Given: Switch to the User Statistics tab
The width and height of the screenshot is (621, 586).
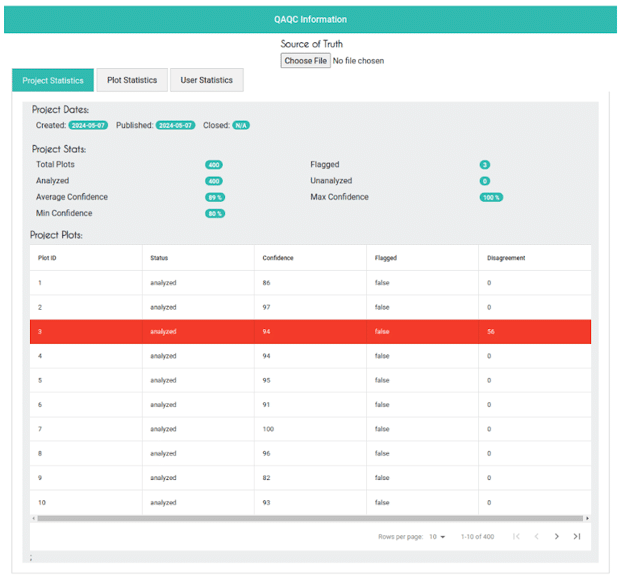Looking at the screenshot, I should pos(206,80).
